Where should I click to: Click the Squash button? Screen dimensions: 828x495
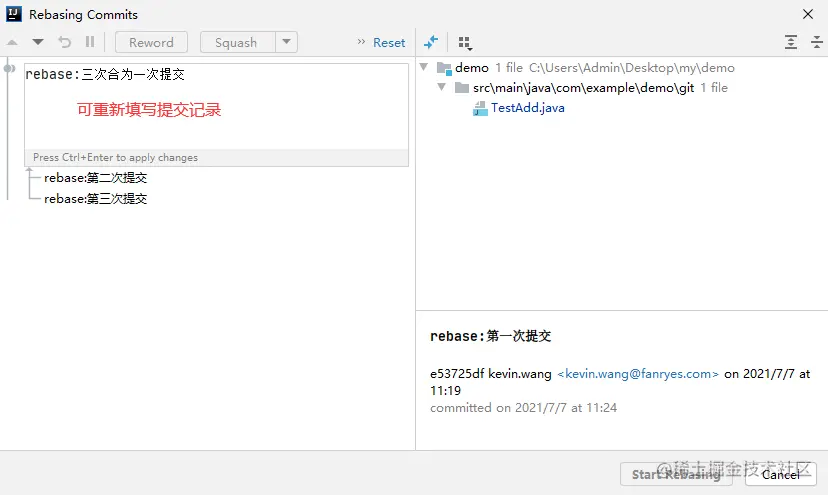(x=238, y=42)
